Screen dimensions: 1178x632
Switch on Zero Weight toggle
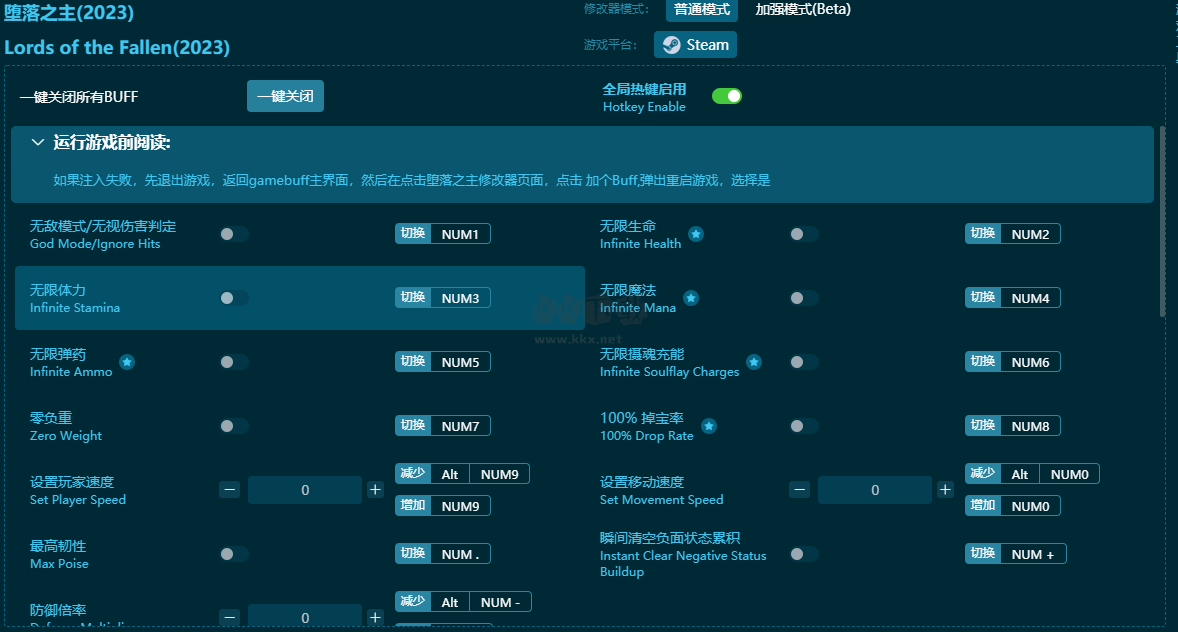point(234,426)
